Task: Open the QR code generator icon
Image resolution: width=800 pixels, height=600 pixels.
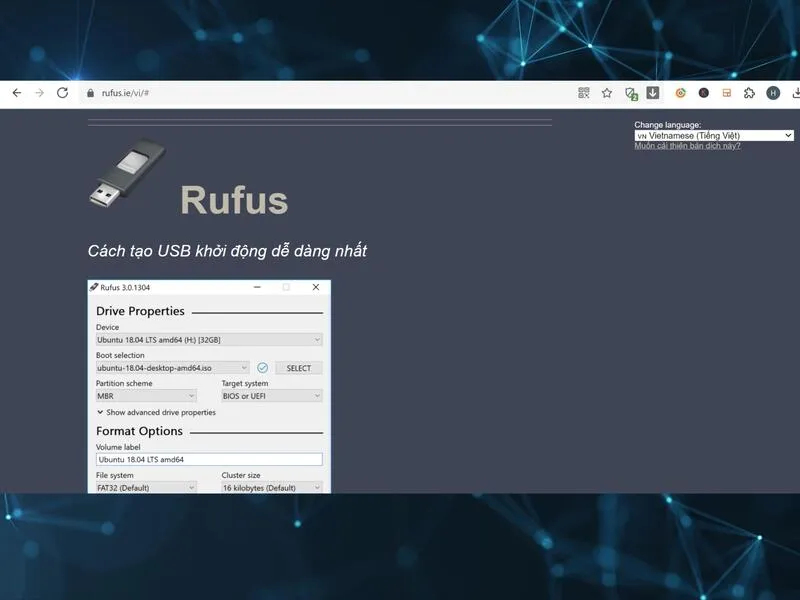Action: point(584,93)
